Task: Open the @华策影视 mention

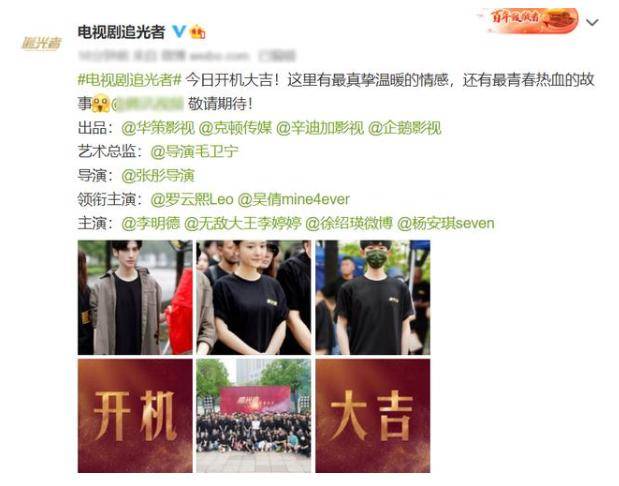Action: pos(158,128)
